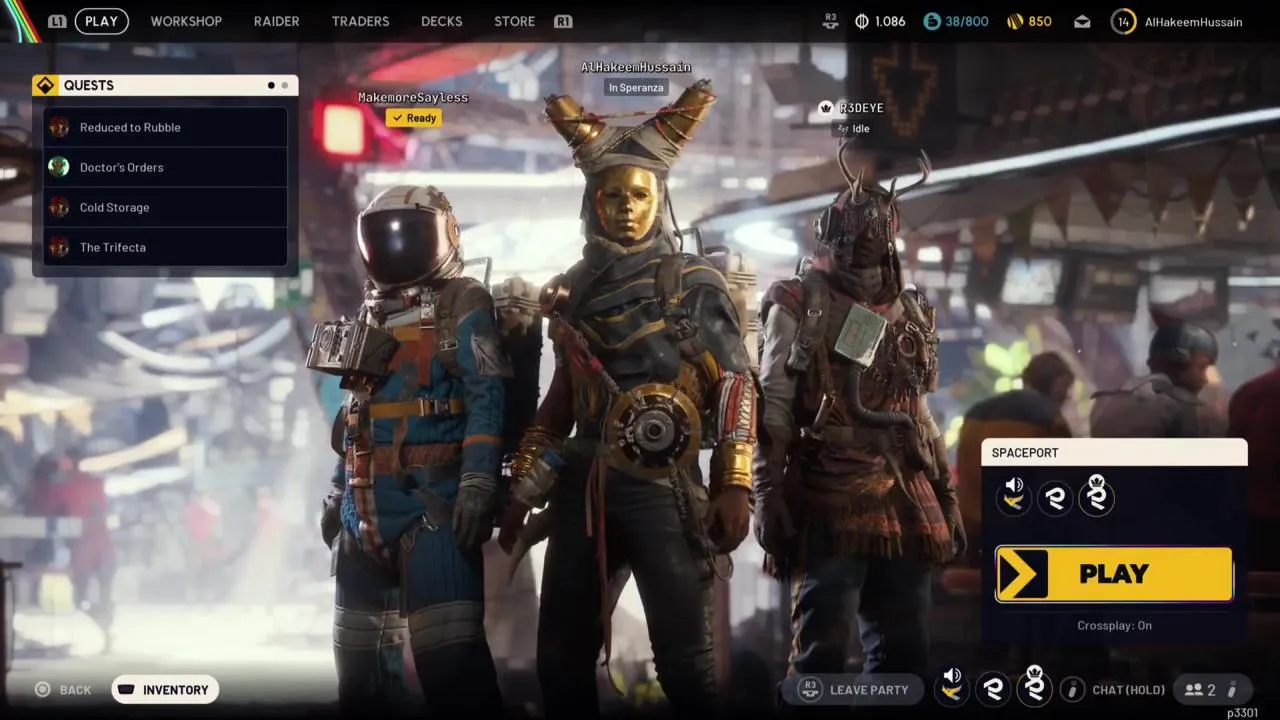Click the level 14 progress ring

1124,21
